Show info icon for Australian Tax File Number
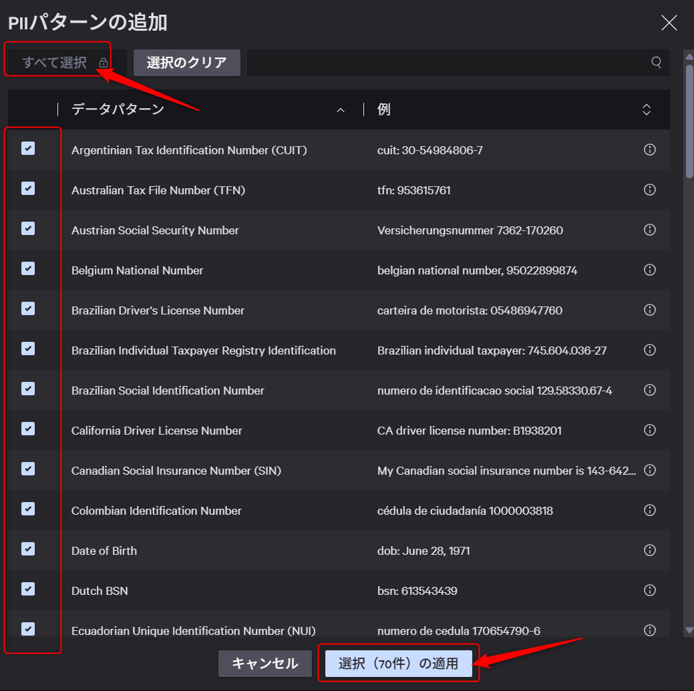Image resolution: width=694 pixels, height=691 pixels. 649,190
